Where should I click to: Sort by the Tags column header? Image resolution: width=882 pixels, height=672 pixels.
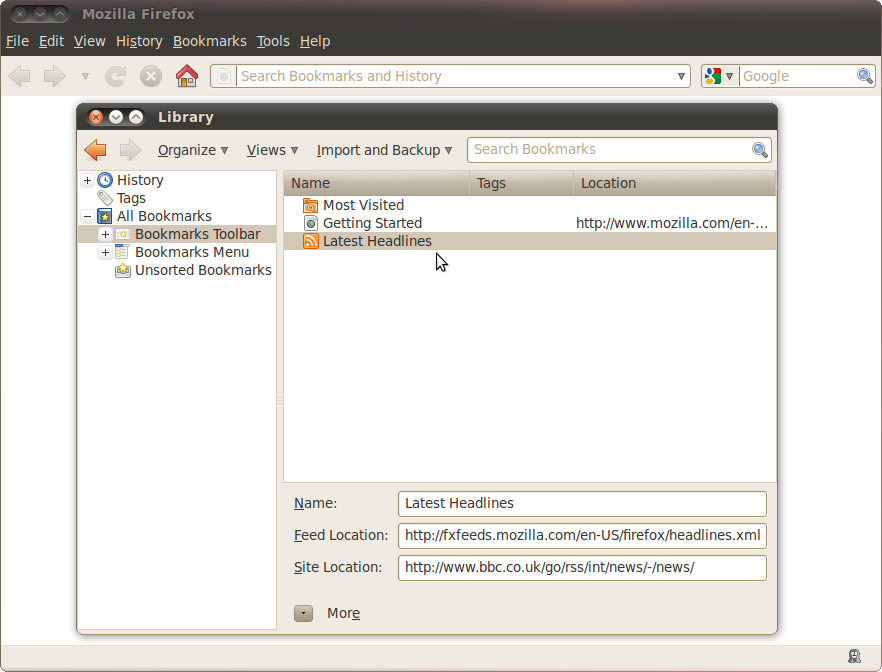tap(521, 183)
